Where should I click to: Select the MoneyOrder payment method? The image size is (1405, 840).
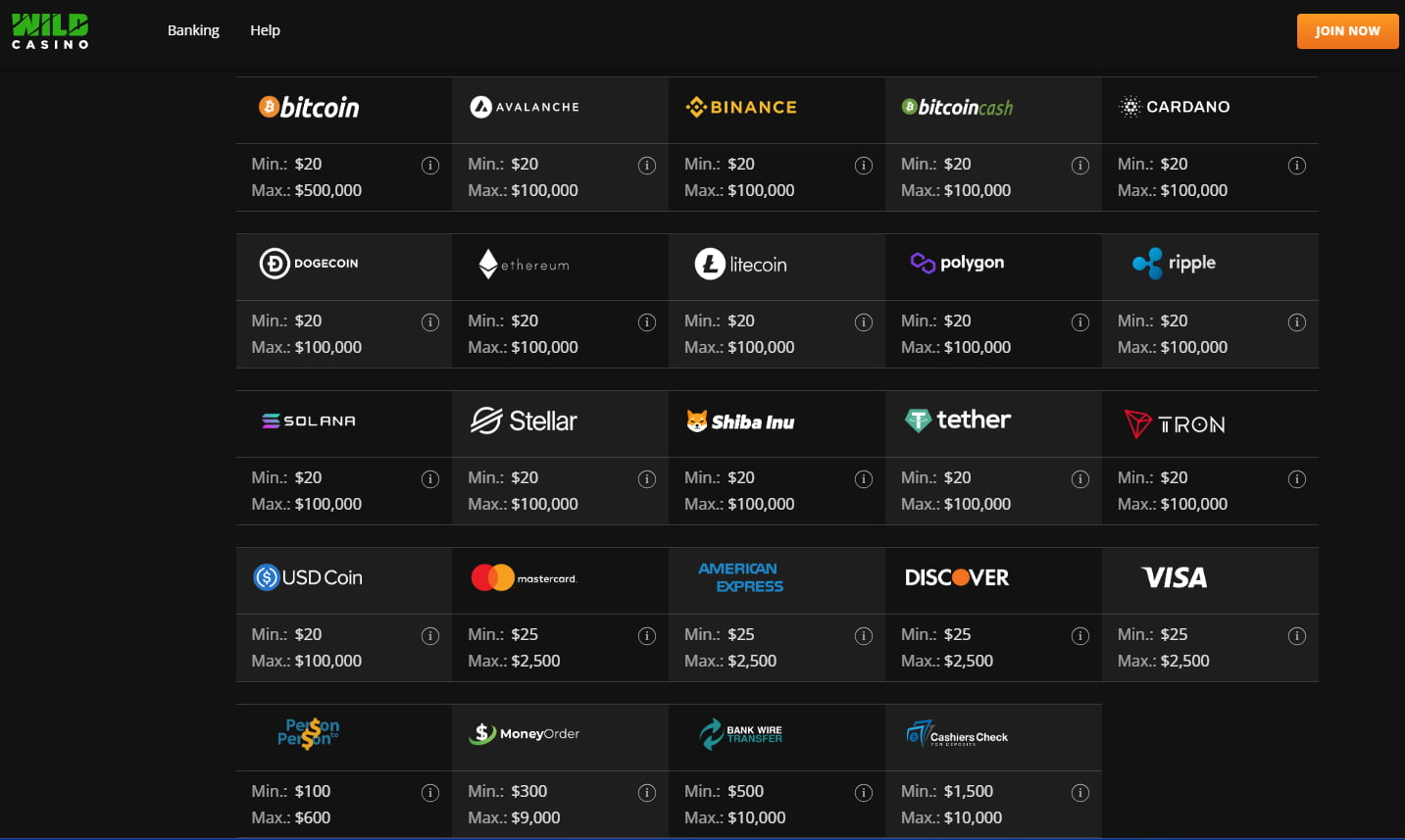pos(524,733)
